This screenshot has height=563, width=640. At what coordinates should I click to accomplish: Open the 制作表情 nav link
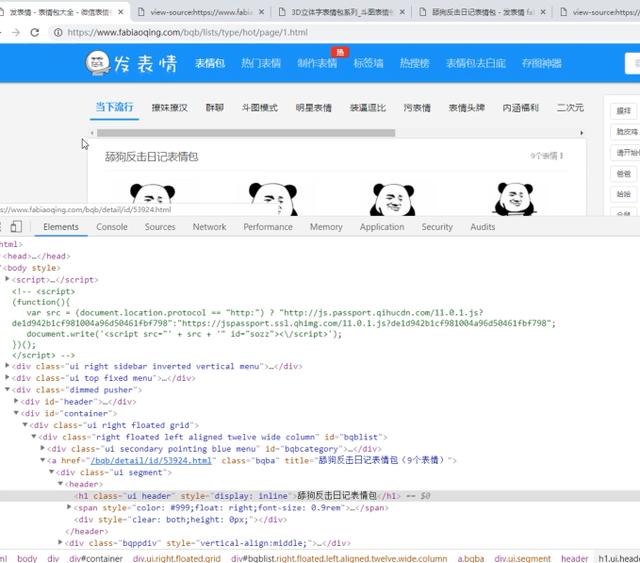[317, 63]
